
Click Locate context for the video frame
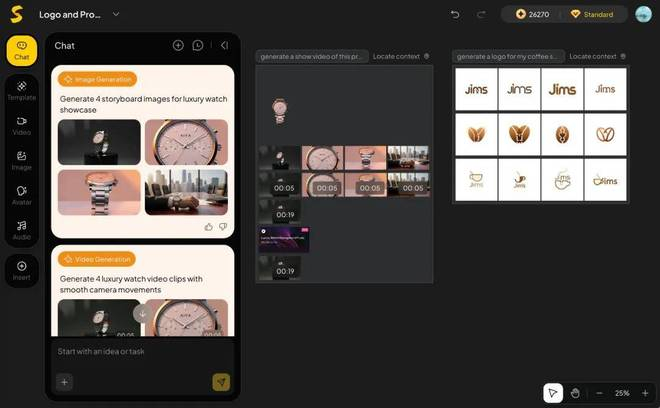pyautogui.click(x=401, y=56)
